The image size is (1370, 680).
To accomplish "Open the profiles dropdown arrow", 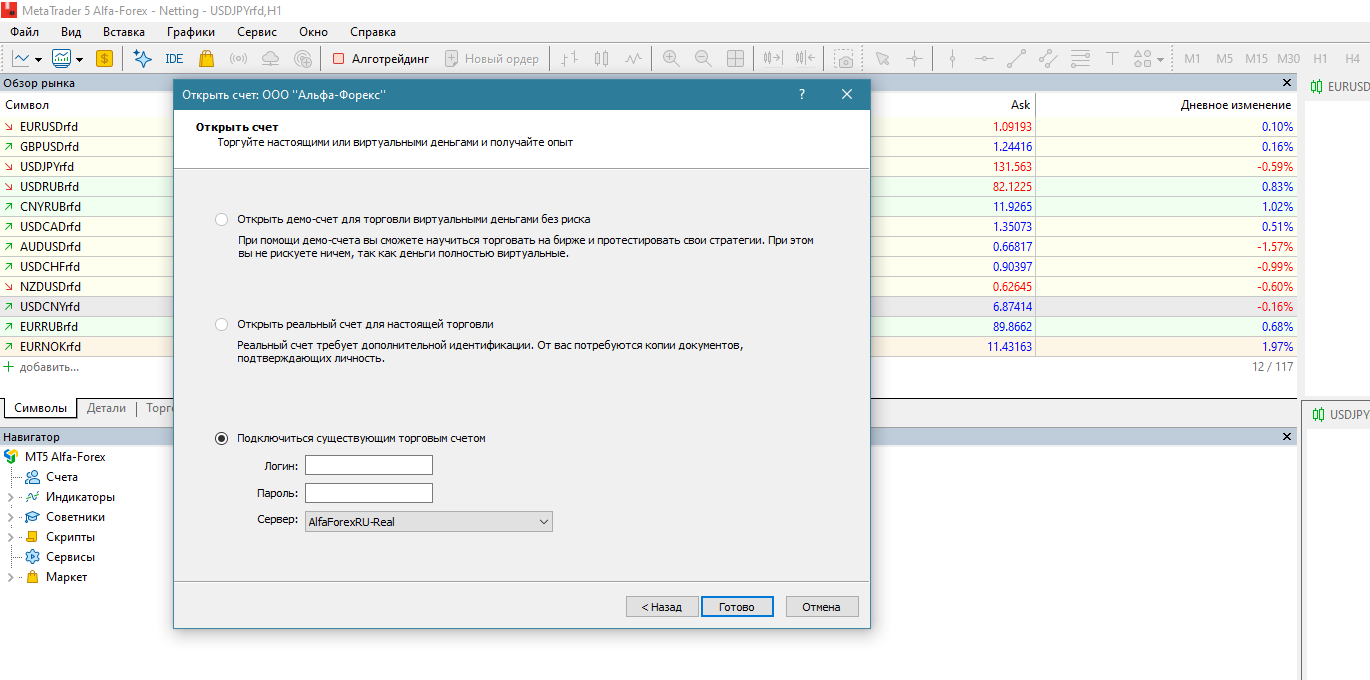I will pos(79,59).
